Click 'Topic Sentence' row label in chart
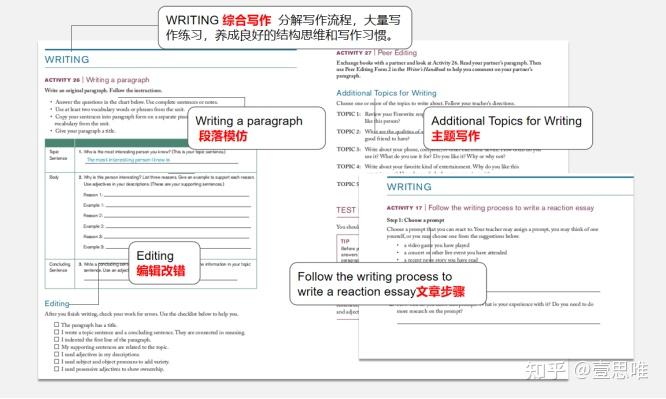666x399 pixels. pos(58,155)
